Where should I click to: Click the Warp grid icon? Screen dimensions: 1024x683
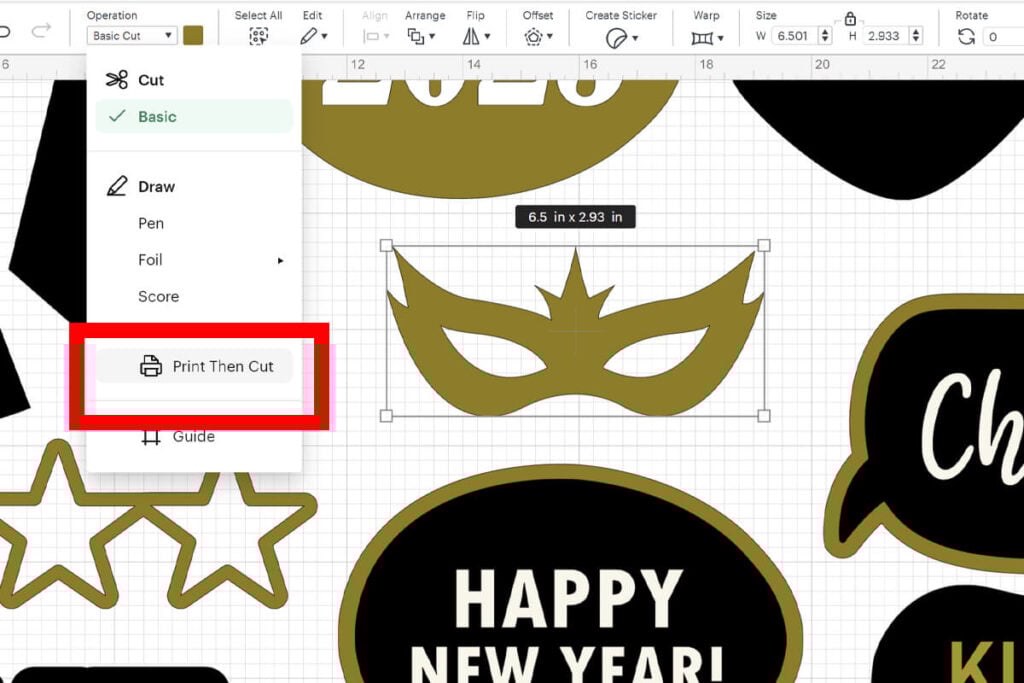(x=702, y=39)
